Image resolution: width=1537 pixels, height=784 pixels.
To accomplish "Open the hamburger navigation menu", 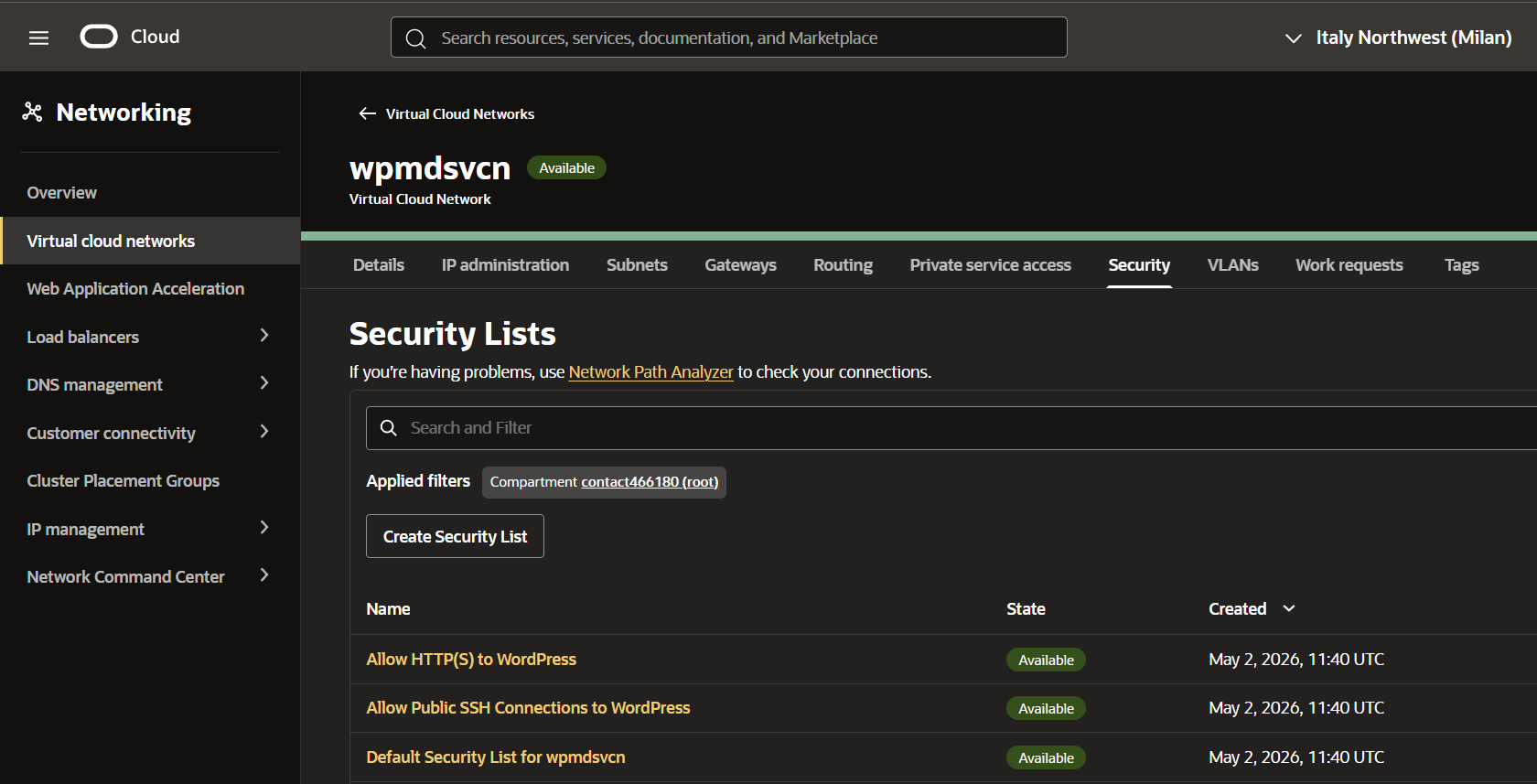I will 38,38.
